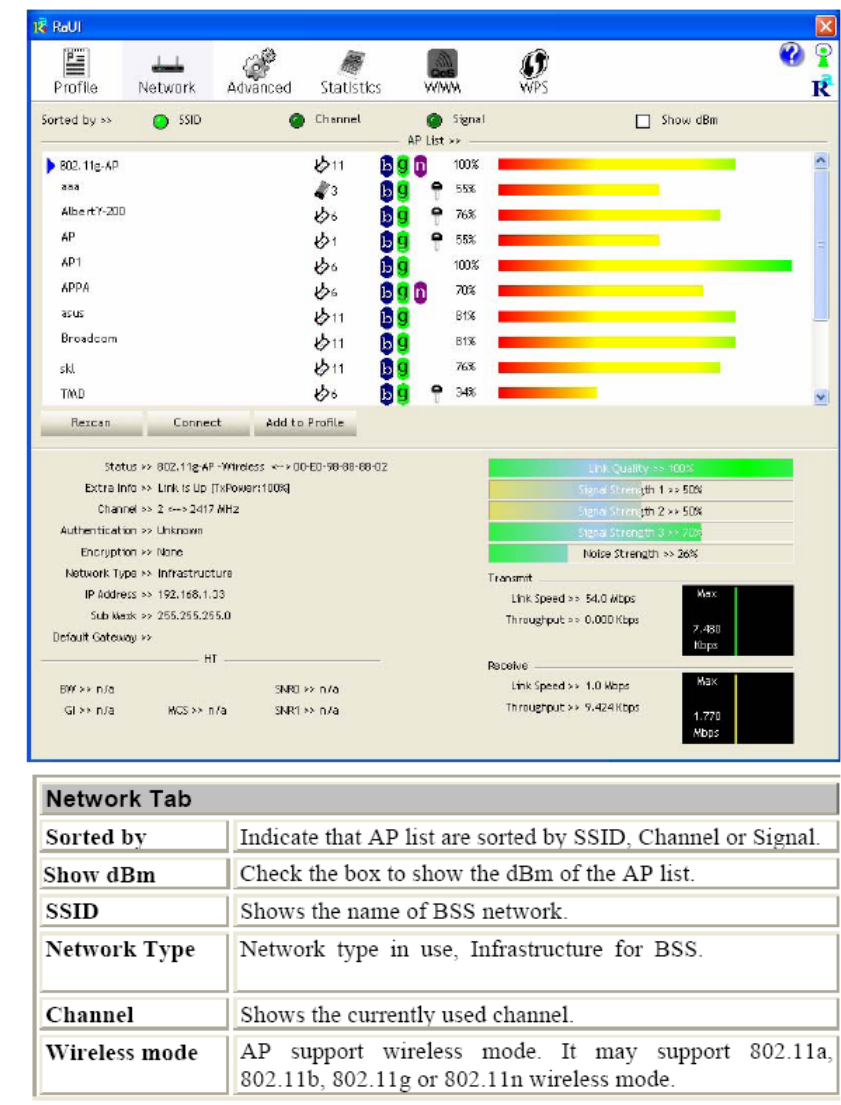Select the AlbertY-200 network row

(x=427, y=215)
